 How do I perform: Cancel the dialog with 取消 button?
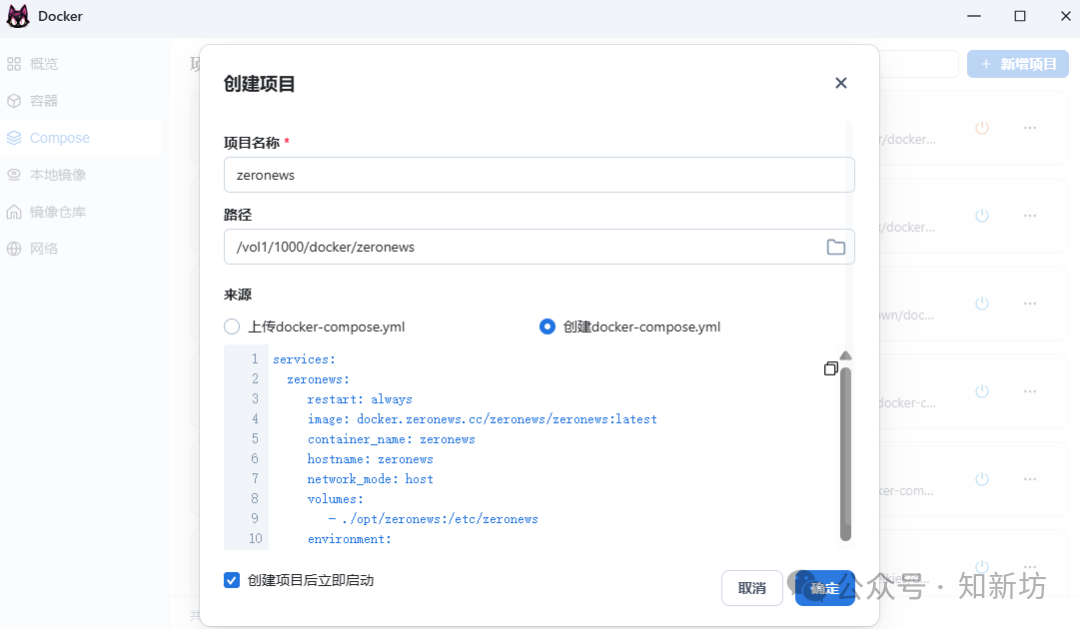click(752, 588)
